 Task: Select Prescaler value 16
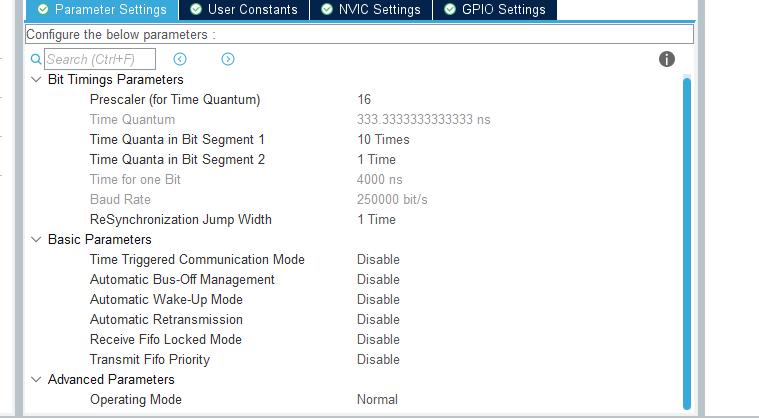point(364,100)
